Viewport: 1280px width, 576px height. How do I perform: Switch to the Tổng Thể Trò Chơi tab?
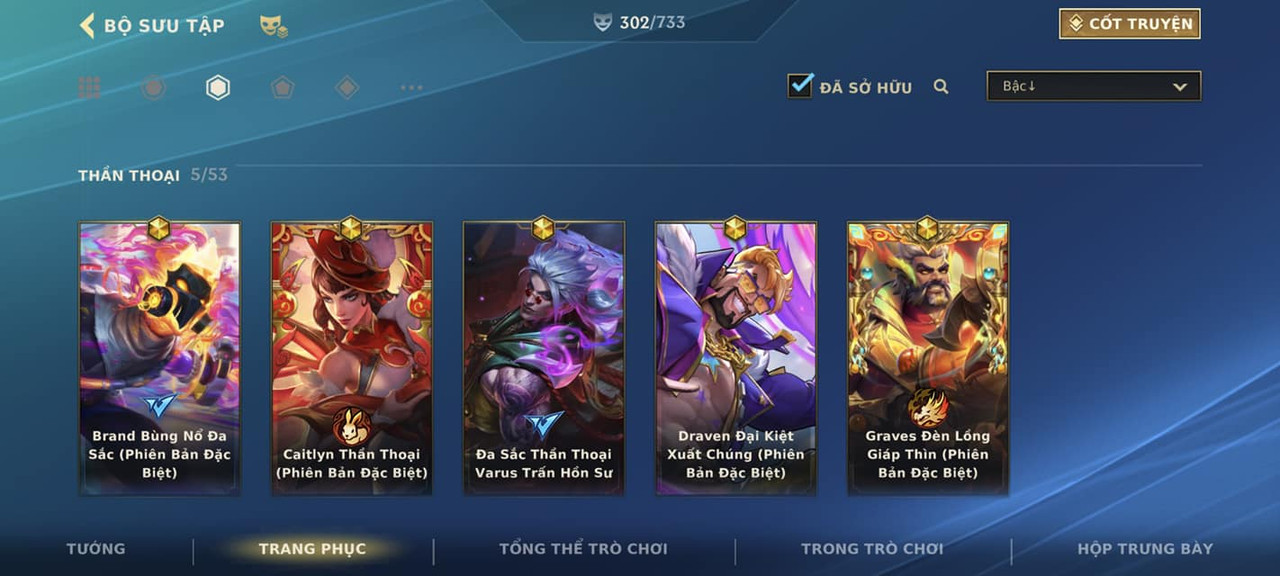583,549
